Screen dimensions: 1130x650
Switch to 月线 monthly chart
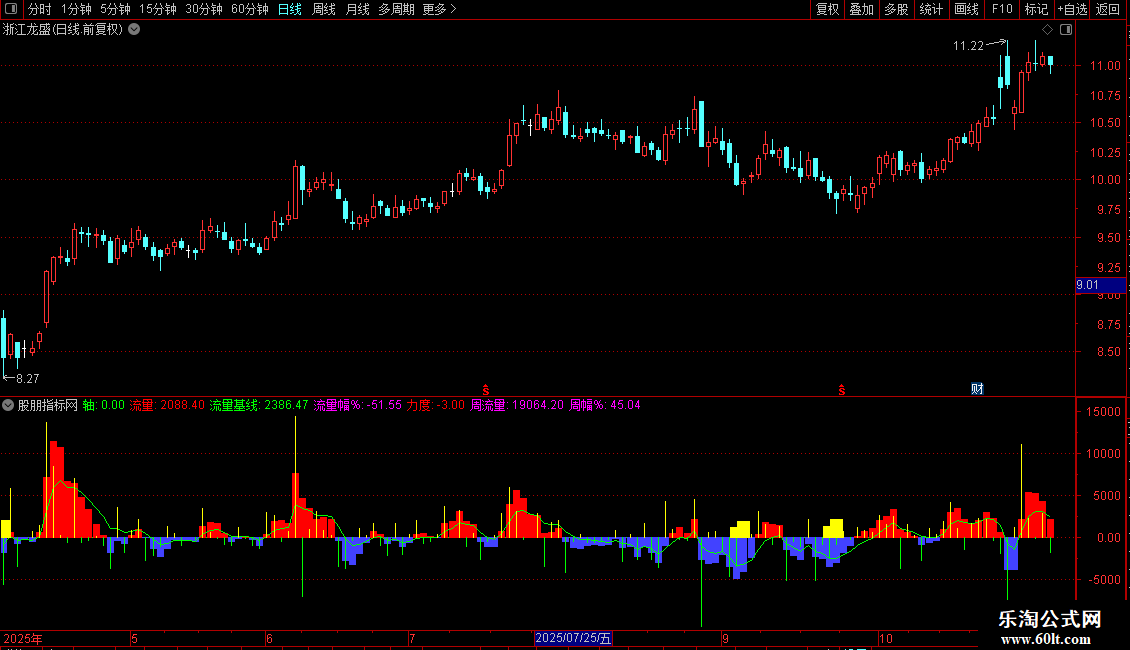pyautogui.click(x=357, y=9)
